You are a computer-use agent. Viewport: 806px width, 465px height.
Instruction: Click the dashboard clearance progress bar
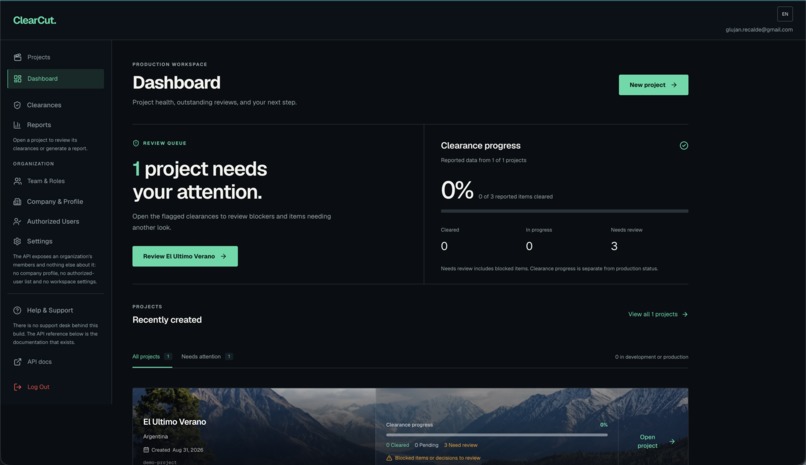564,211
